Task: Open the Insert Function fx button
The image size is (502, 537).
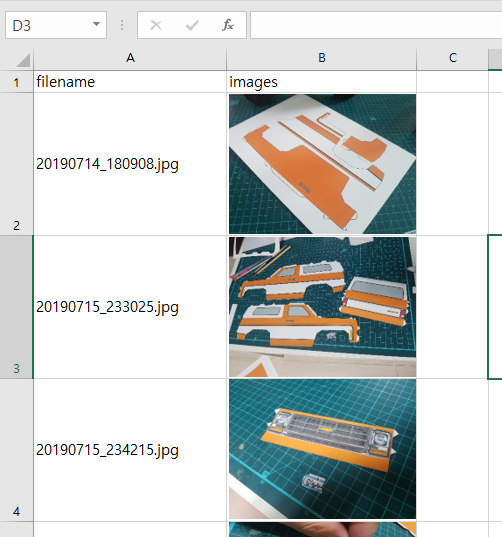Action: [228, 25]
